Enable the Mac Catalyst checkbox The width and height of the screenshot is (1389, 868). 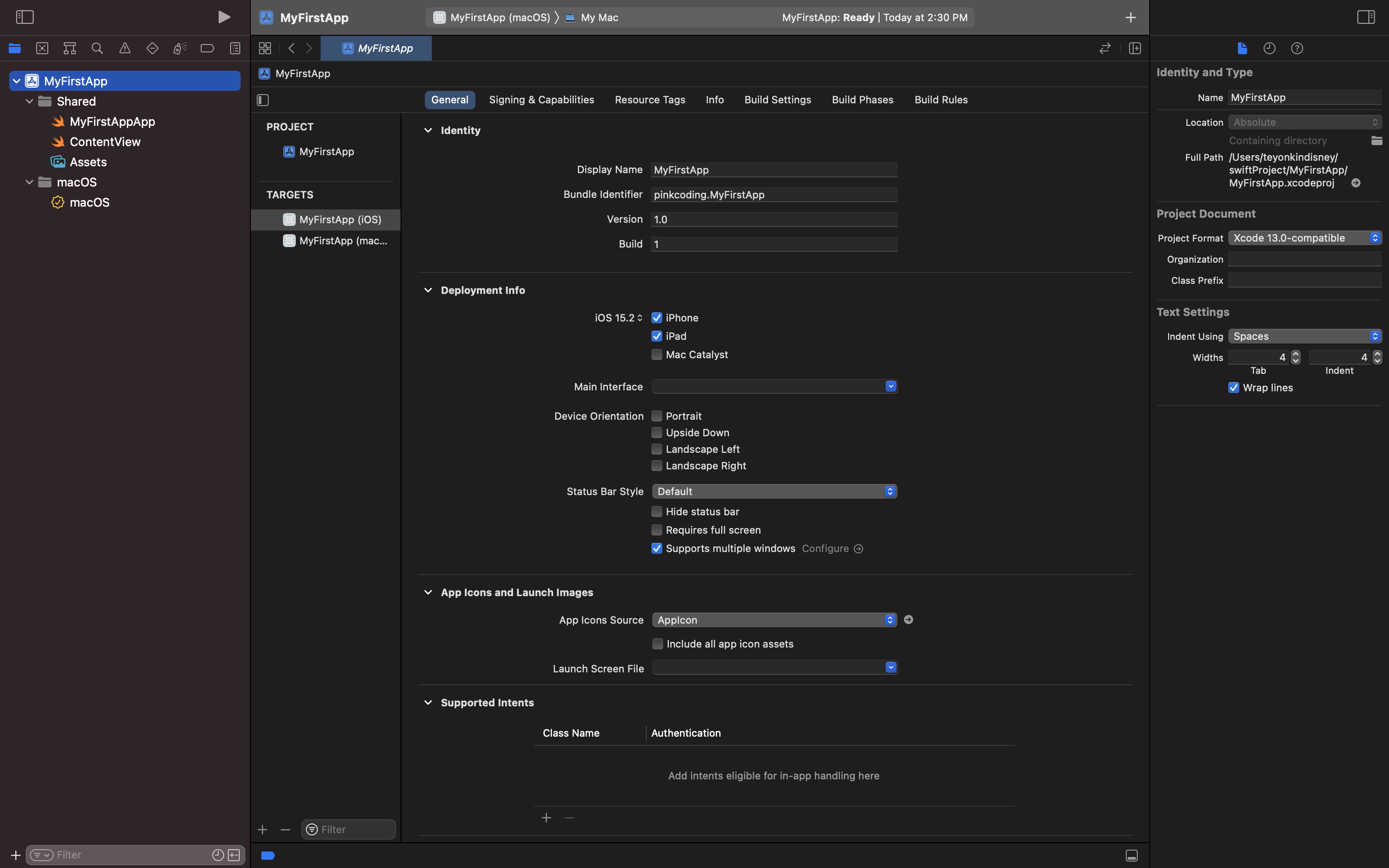click(x=657, y=354)
